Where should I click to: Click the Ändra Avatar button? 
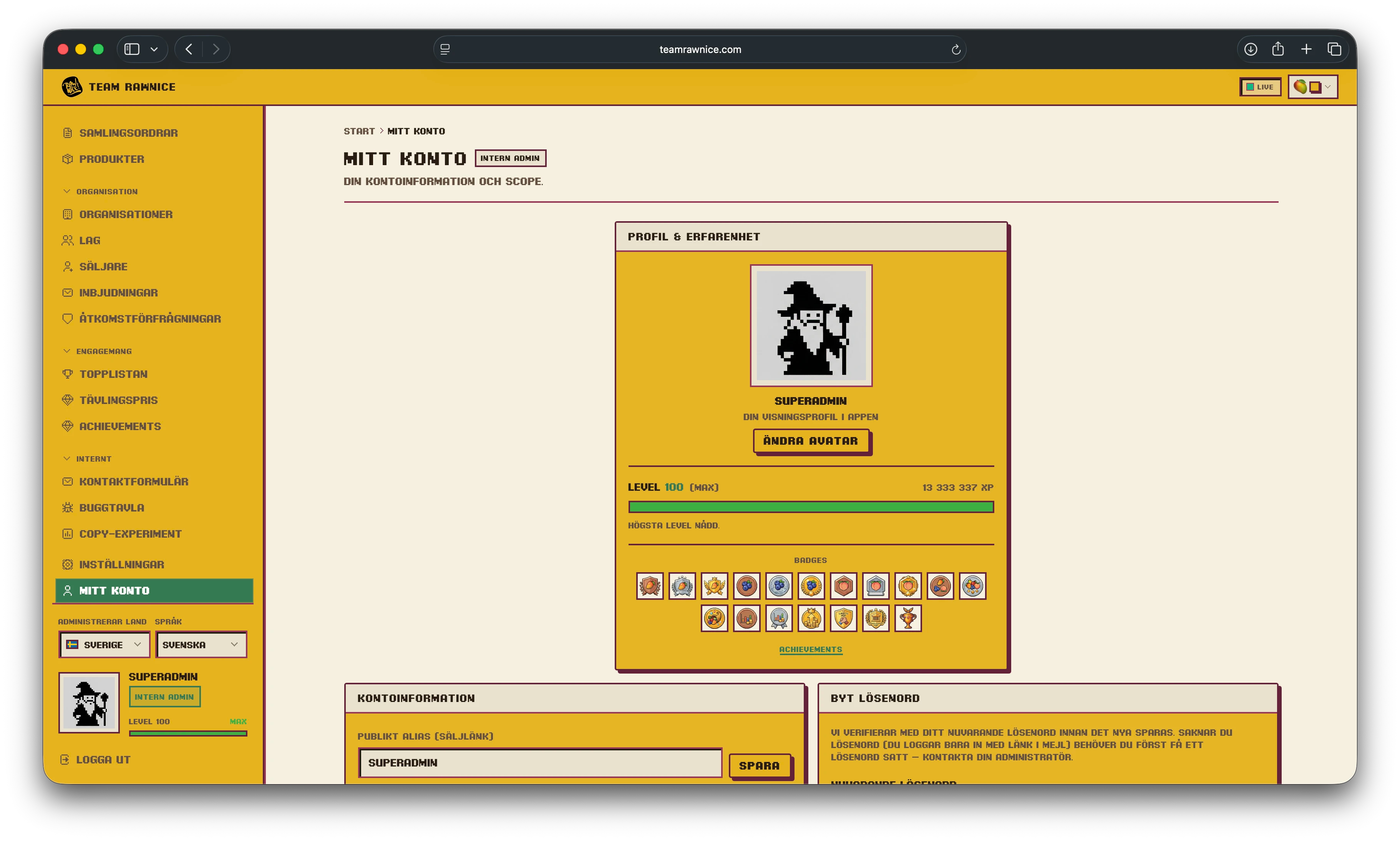811,441
